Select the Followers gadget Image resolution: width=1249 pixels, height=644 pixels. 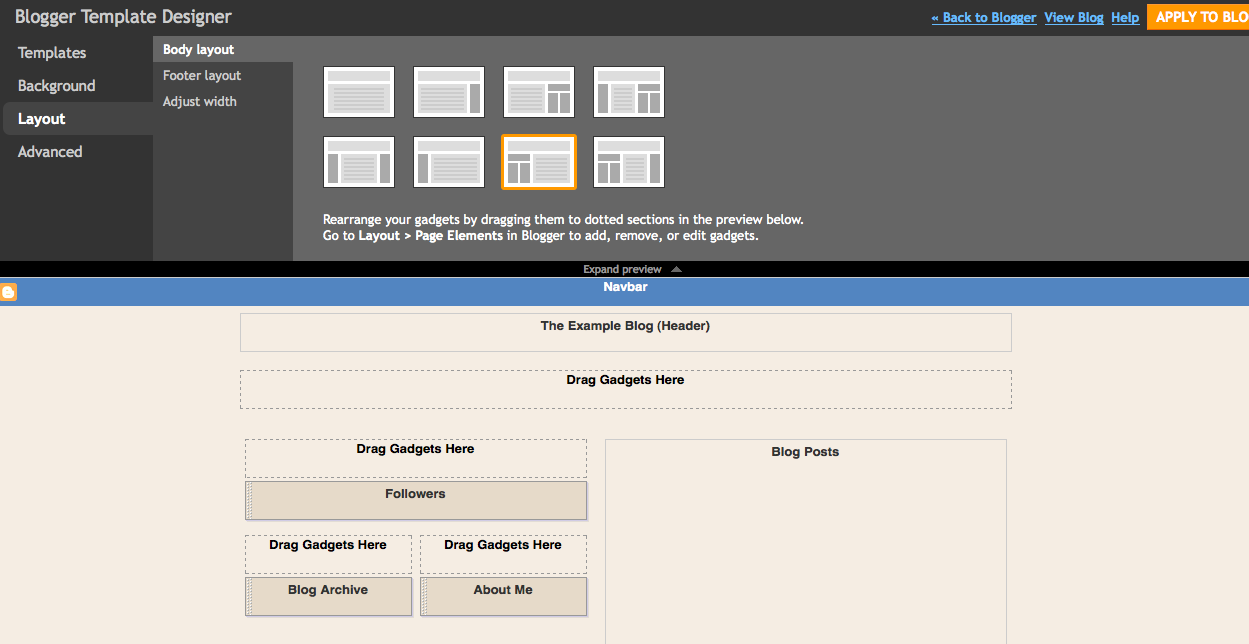tap(416, 501)
